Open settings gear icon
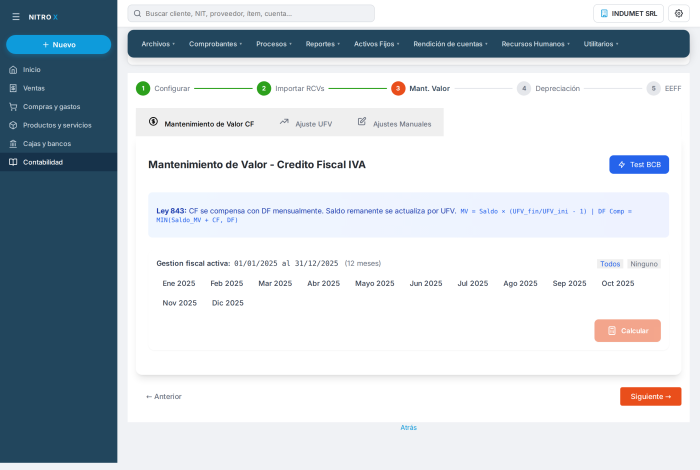This screenshot has height=470, width=700. coord(679,13)
